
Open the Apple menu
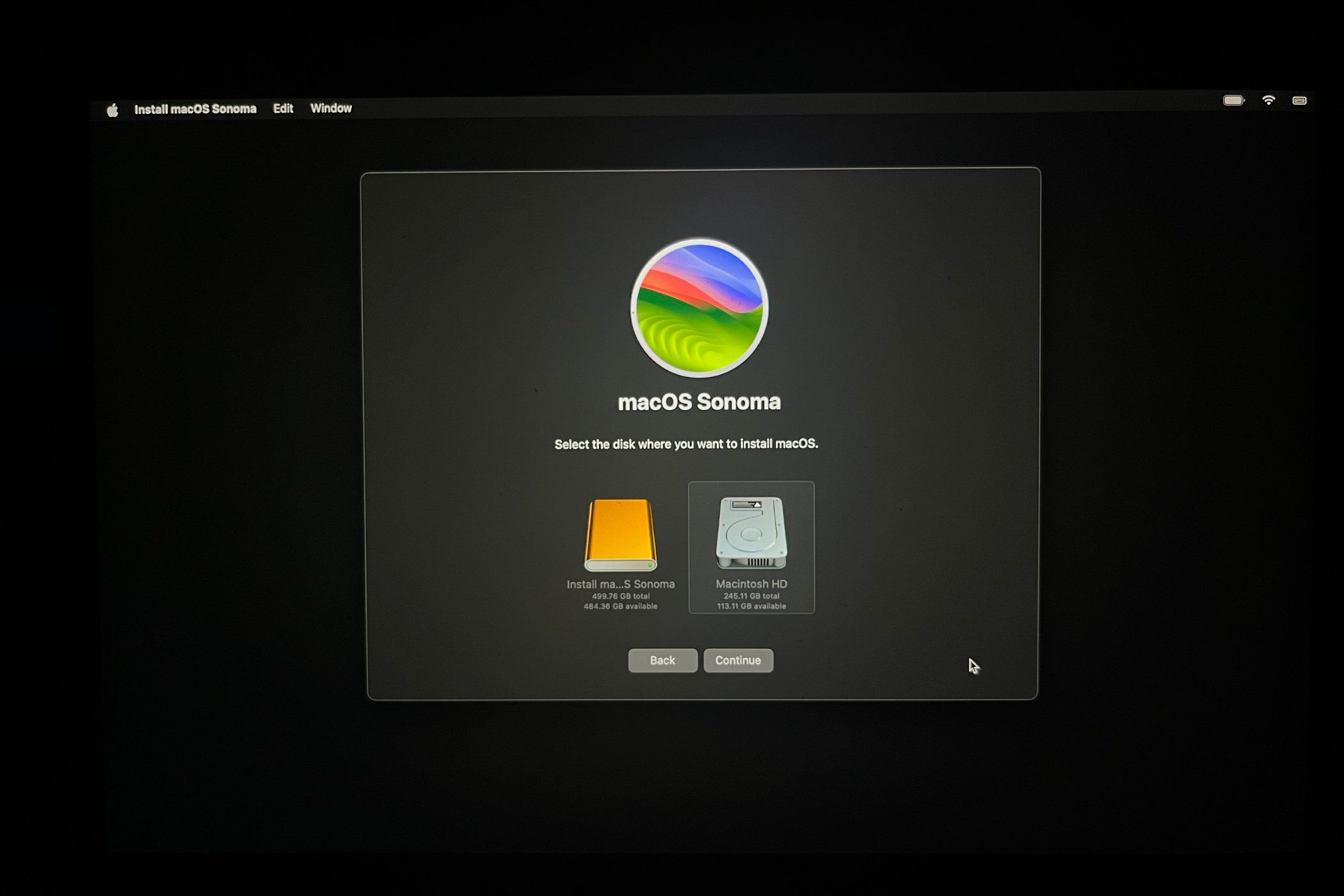(x=113, y=108)
